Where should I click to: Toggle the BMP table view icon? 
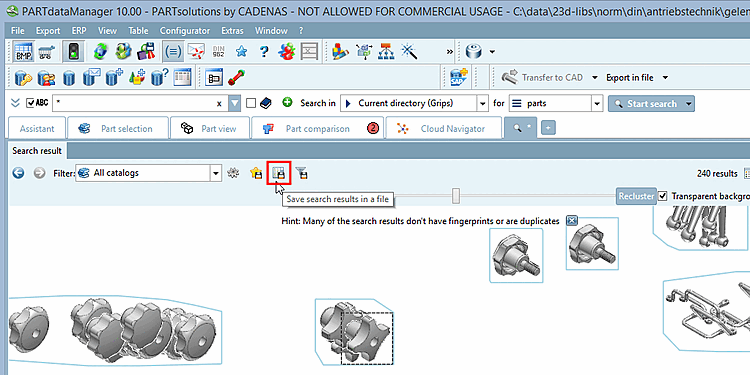coord(22,51)
